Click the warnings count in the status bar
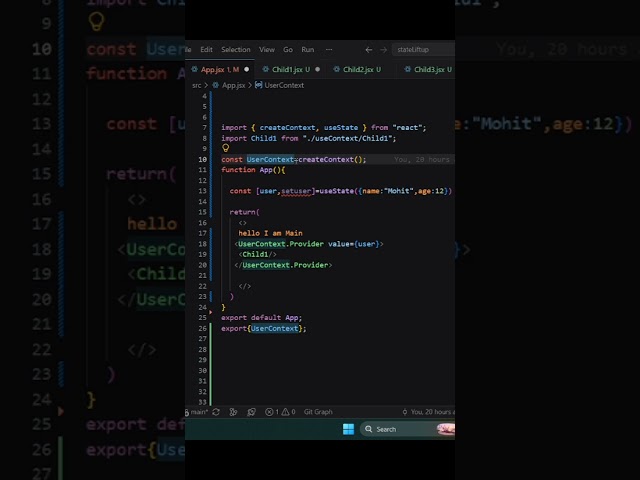The image size is (640, 480). [x=289, y=412]
